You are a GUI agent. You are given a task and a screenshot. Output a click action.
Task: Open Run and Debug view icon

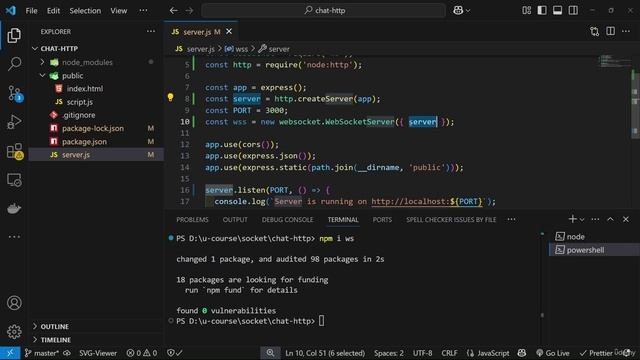14,122
